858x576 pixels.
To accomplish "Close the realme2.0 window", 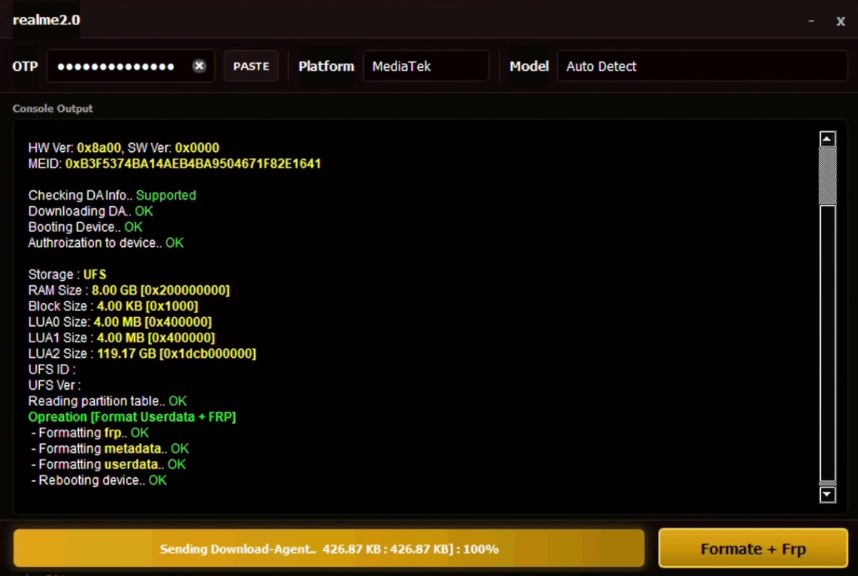I will point(840,21).
